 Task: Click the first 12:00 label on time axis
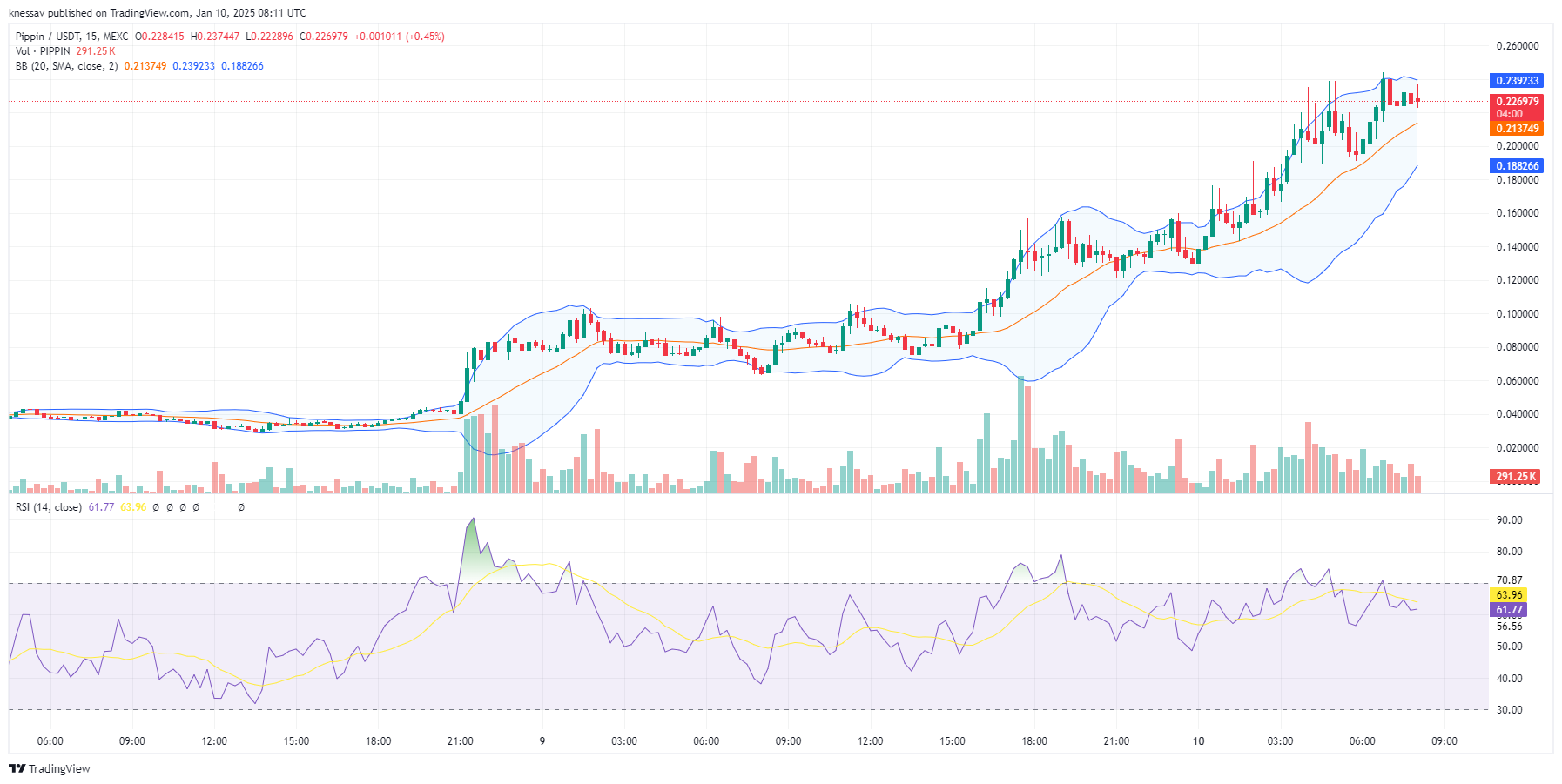point(214,741)
